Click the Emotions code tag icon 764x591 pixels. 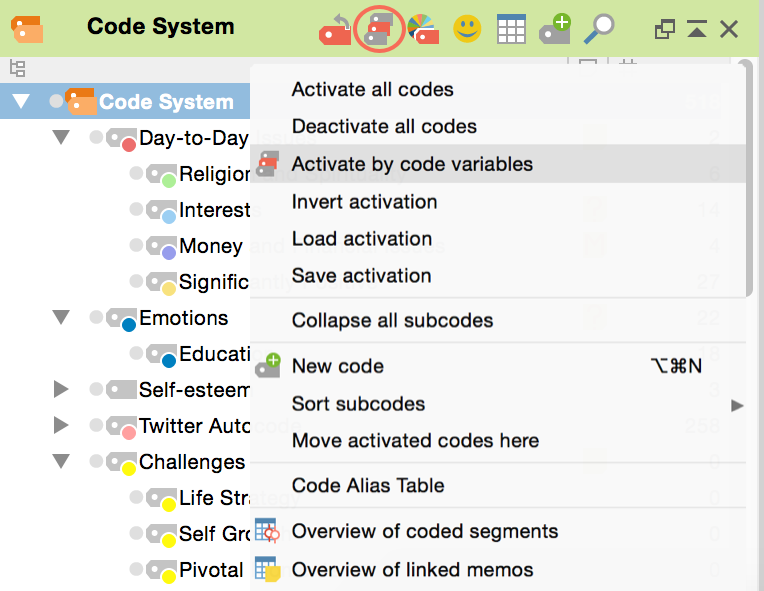[x=121, y=320]
